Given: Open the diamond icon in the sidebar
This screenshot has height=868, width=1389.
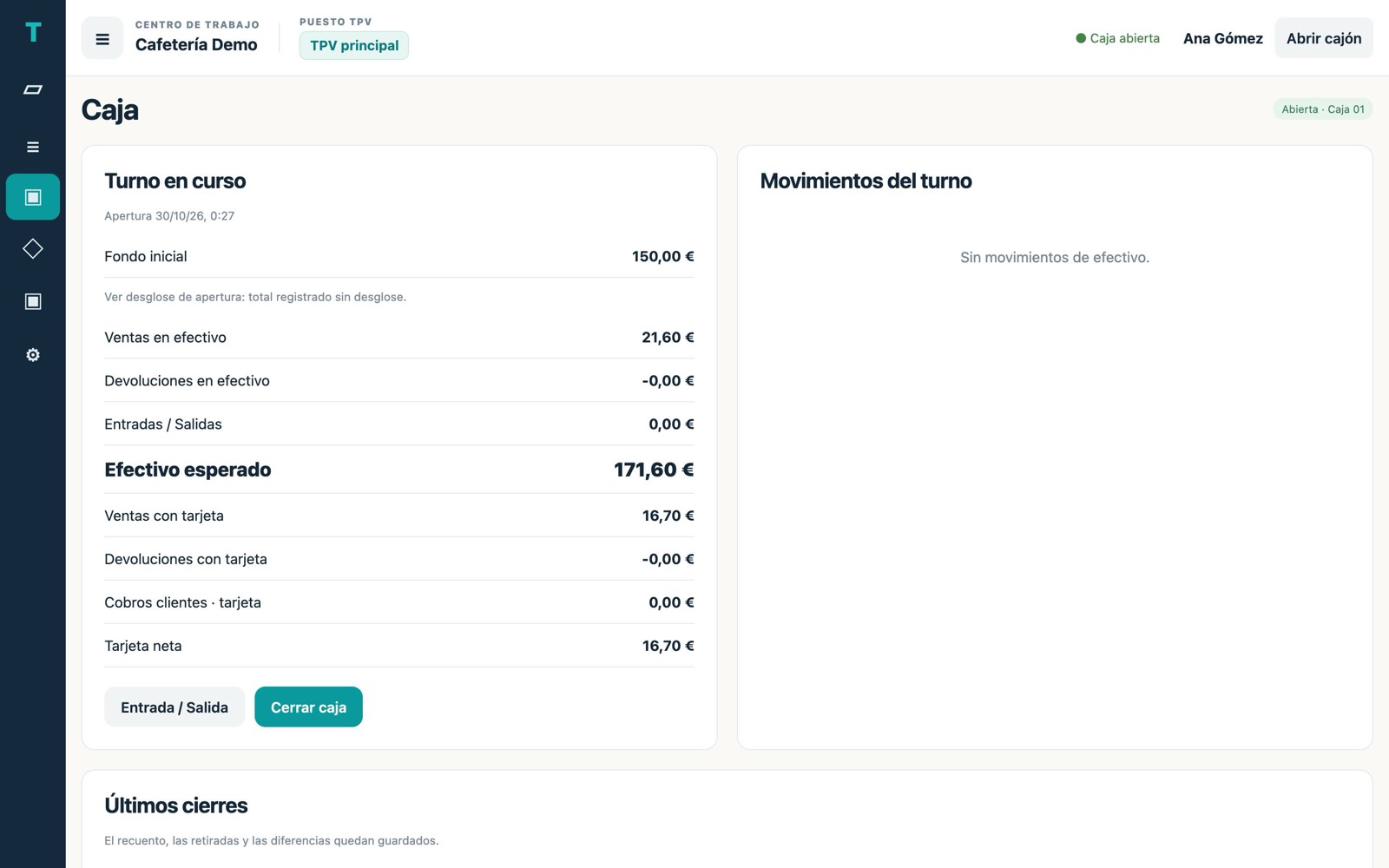Looking at the screenshot, I should pyautogui.click(x=33, y=249).
